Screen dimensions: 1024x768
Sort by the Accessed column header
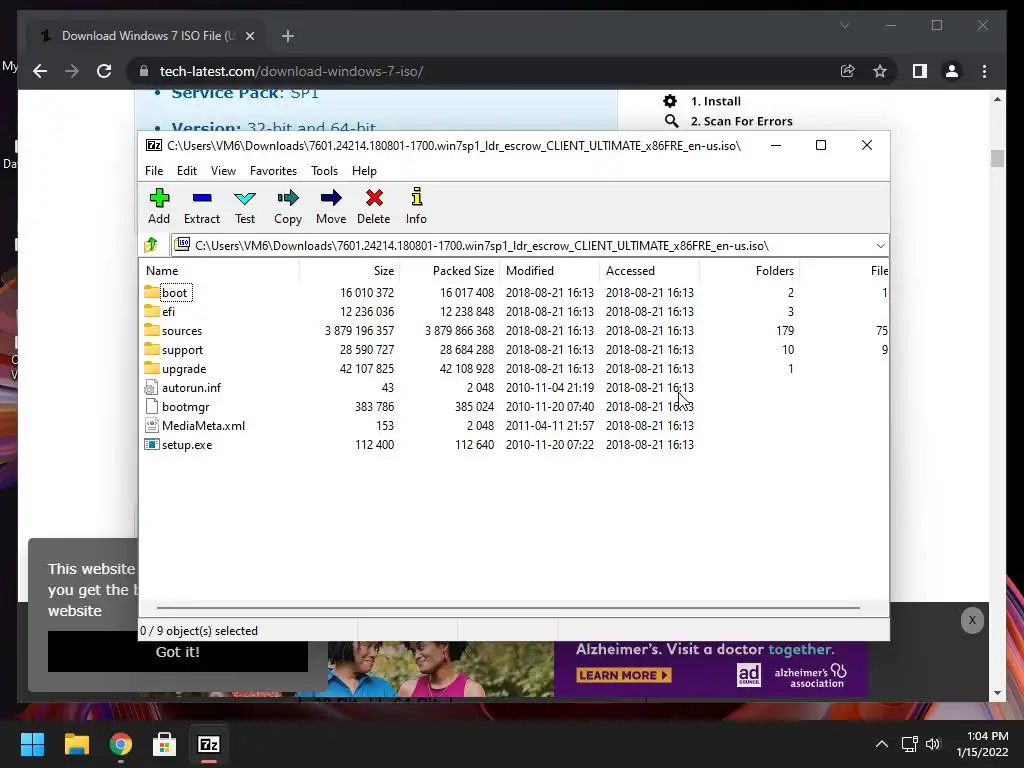pos(649,270)
